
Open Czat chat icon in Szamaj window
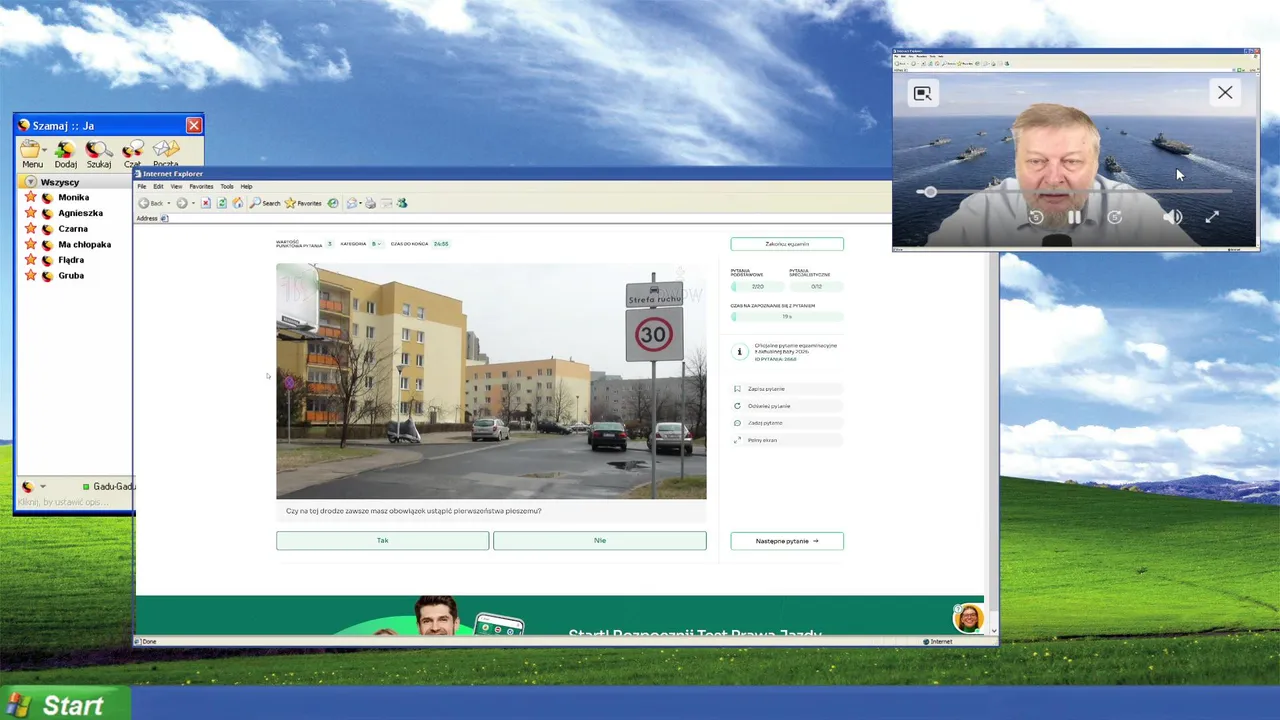click(x=132, y=154)
